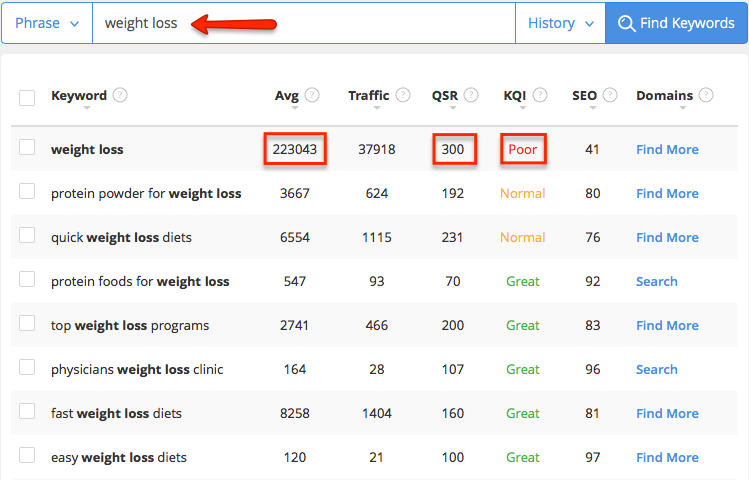Sort by the QSR column arrow

click(453, 108)
